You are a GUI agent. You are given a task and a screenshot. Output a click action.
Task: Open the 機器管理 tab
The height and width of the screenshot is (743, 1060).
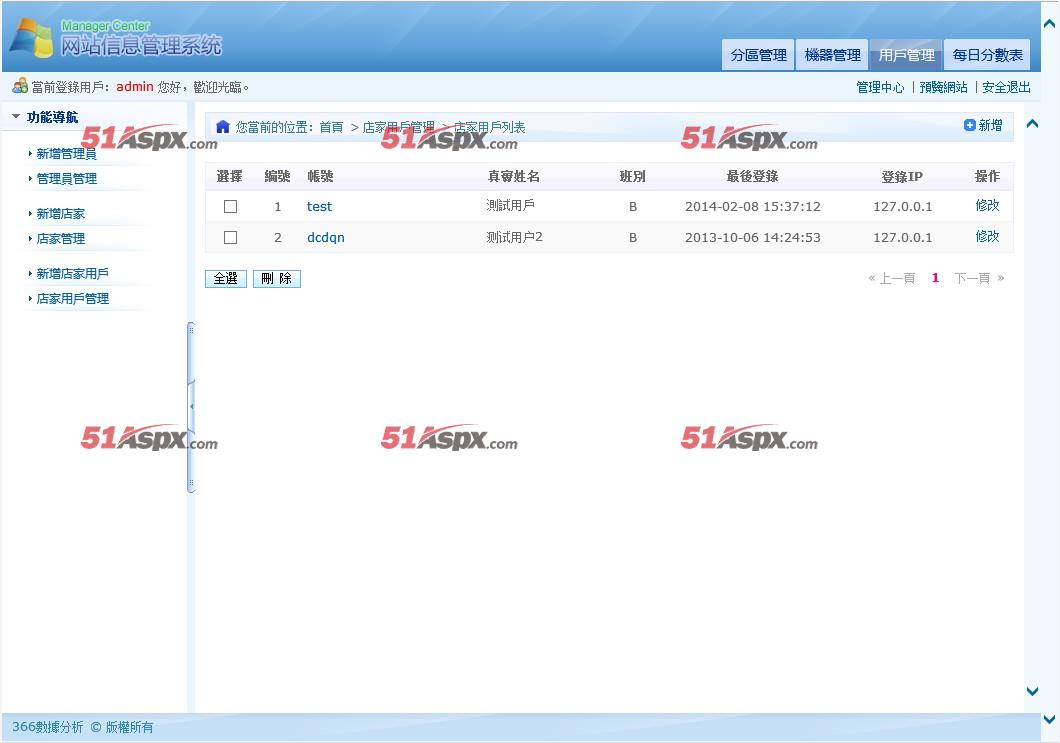point(832,55)
